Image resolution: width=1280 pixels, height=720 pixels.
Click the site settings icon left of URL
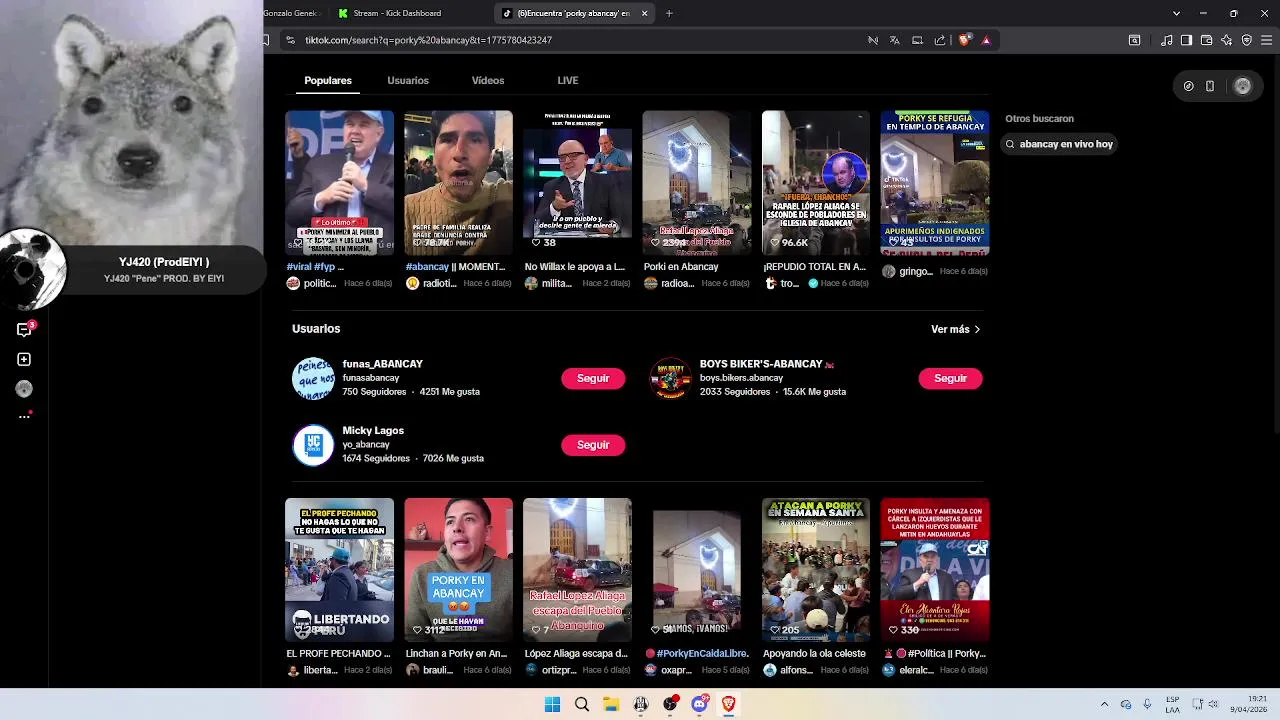tap(290, 40)
